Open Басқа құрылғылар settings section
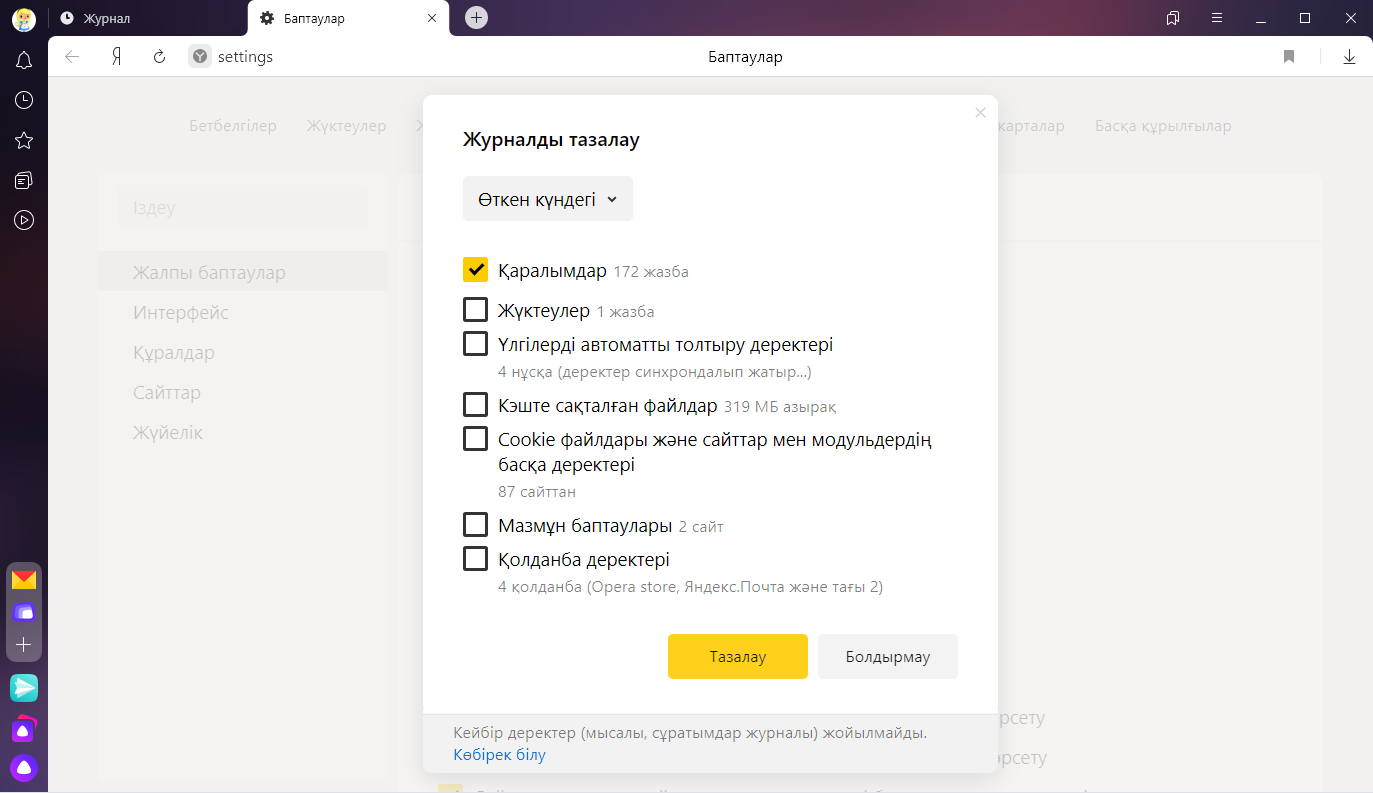 coord(1163,126)
